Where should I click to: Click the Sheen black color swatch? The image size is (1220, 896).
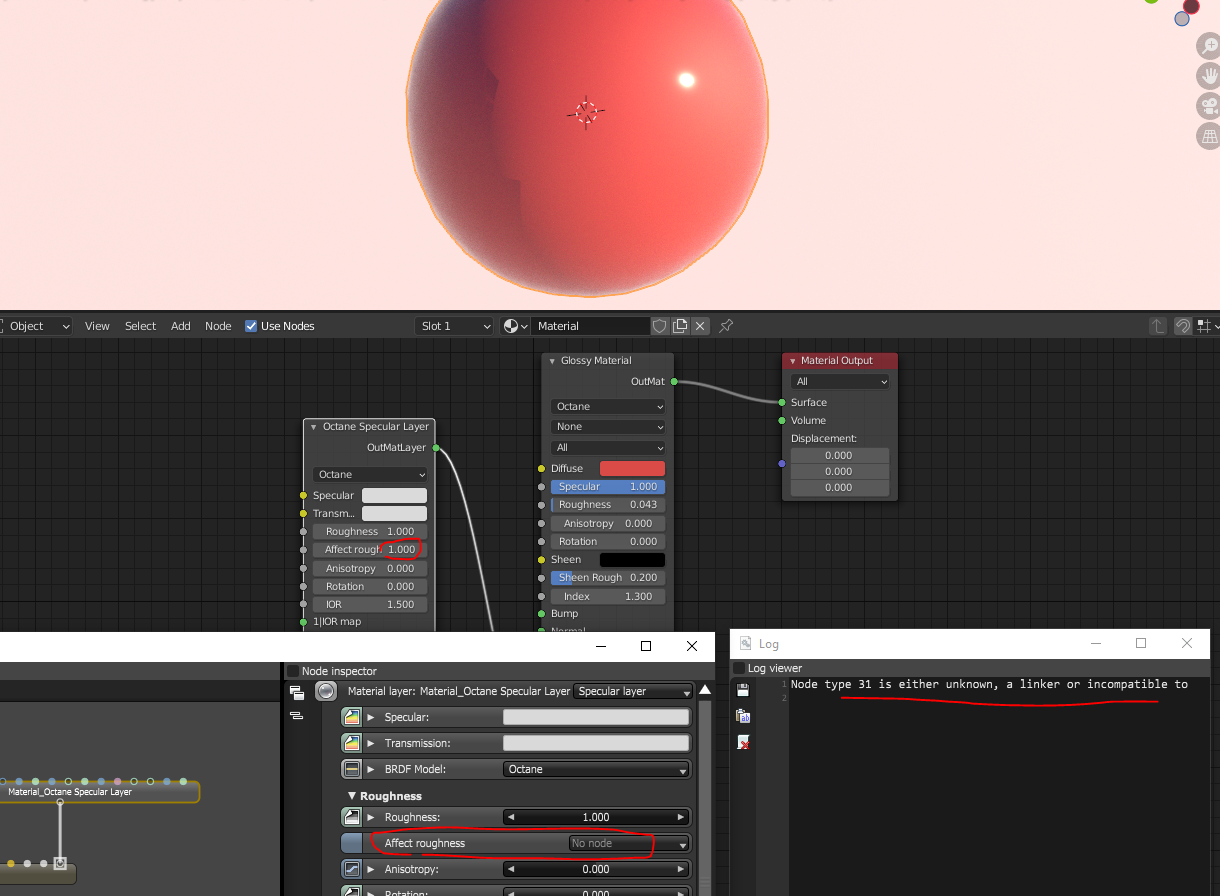(x=632, y=560)
